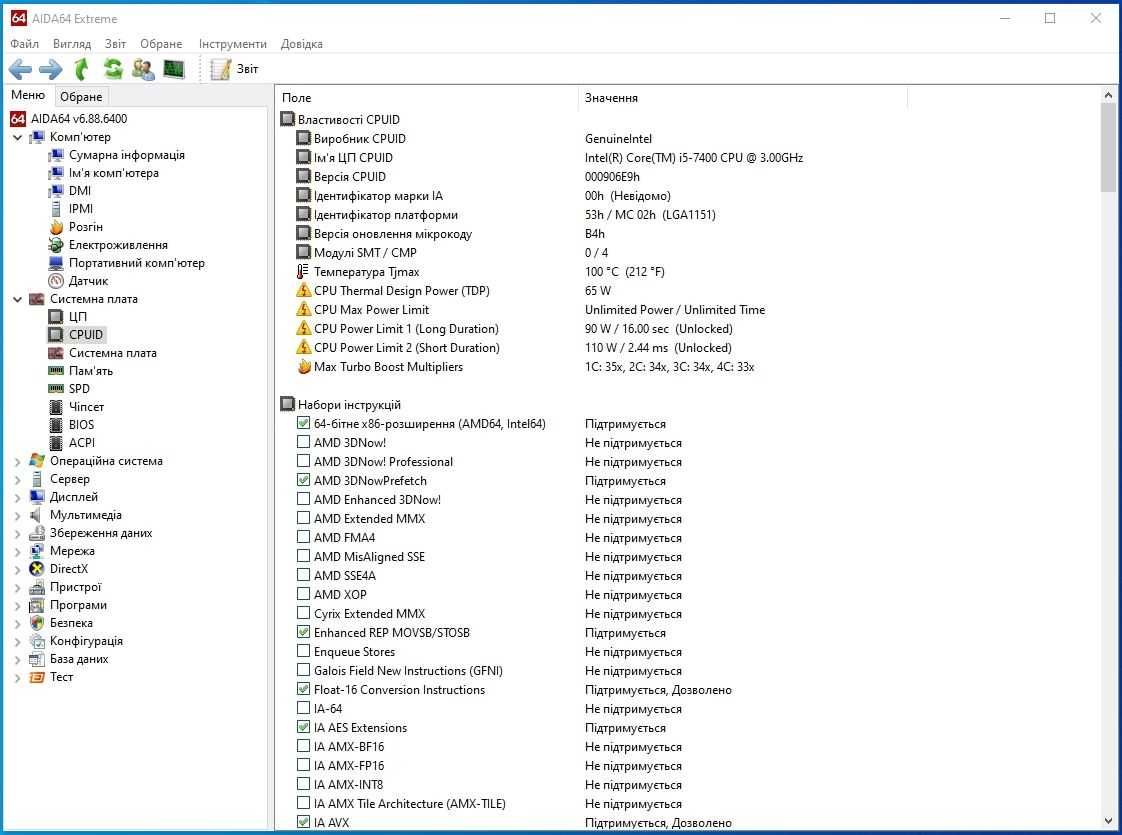
Task: Open the Файл menu
Action: (24, 44)
